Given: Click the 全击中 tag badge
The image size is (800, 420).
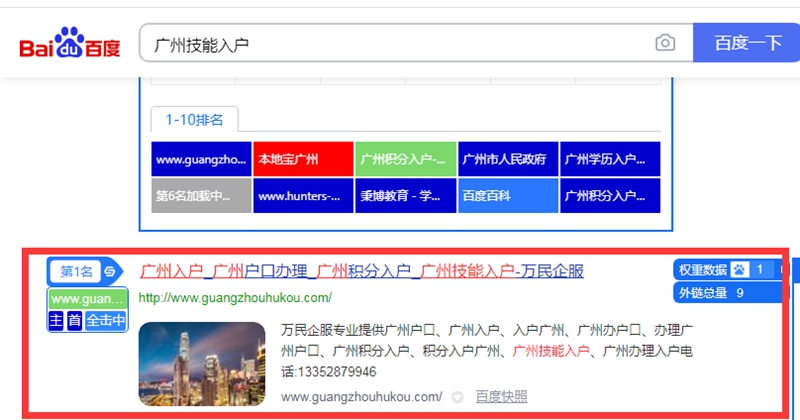Looking at the screenshot, I should tap(106, 320).
